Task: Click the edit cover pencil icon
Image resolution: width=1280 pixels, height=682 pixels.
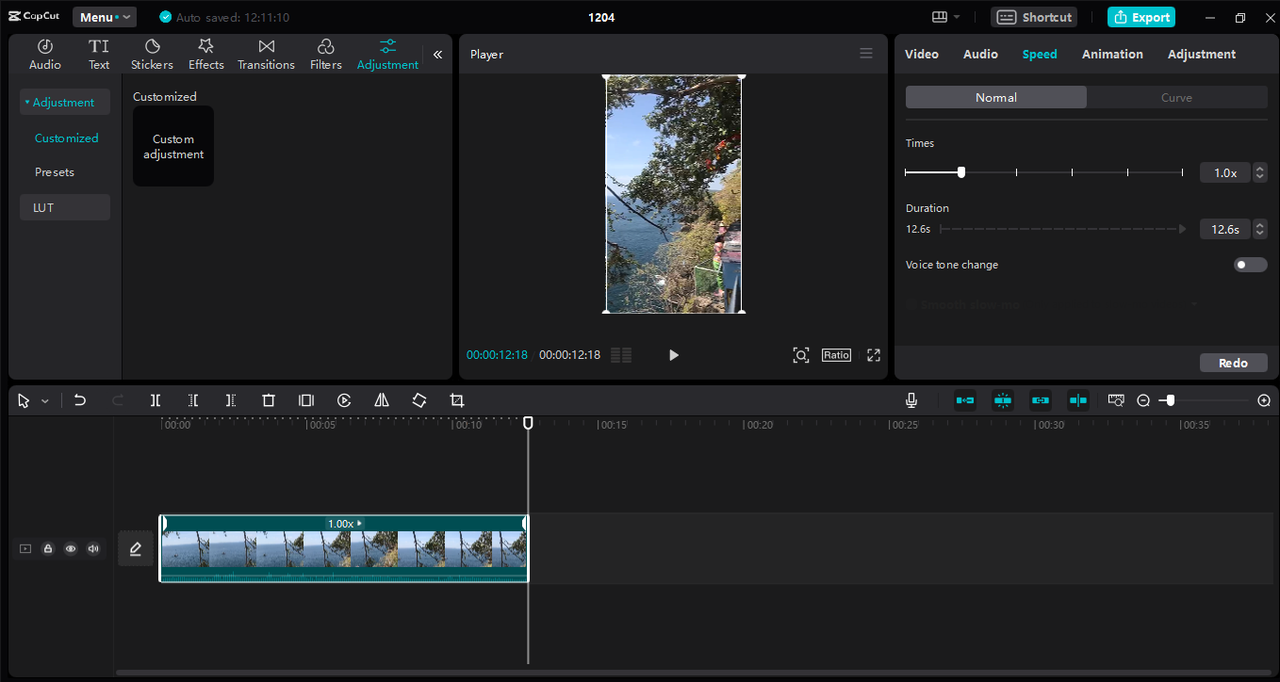Action: [x=136, y=548]
